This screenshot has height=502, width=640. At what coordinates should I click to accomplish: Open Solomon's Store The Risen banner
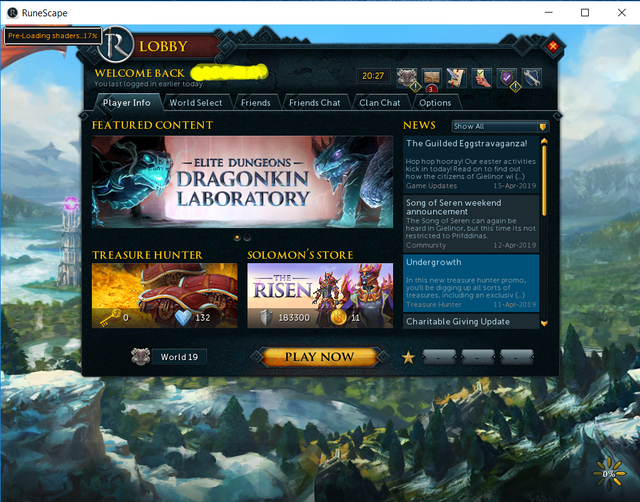click(x=320, y=295)
